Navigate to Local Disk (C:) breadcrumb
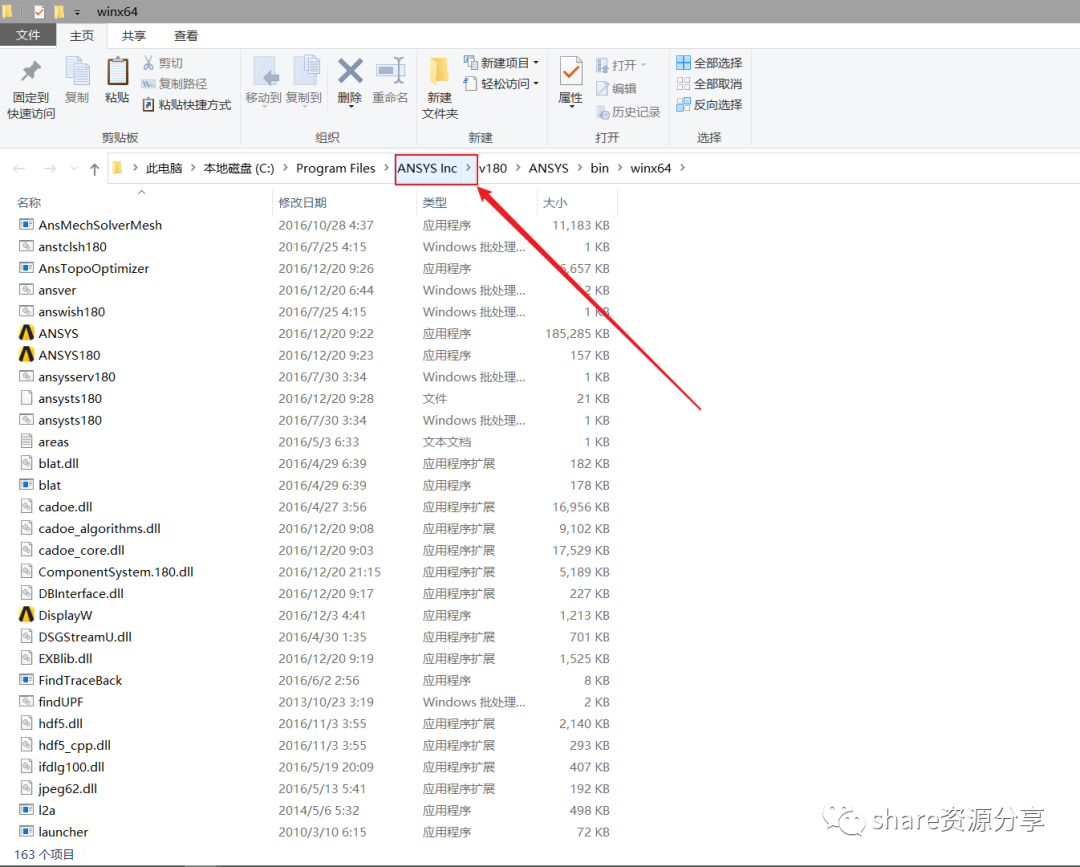The width and height of the screenshot is (1080, 867). click(x=238, y=168)
